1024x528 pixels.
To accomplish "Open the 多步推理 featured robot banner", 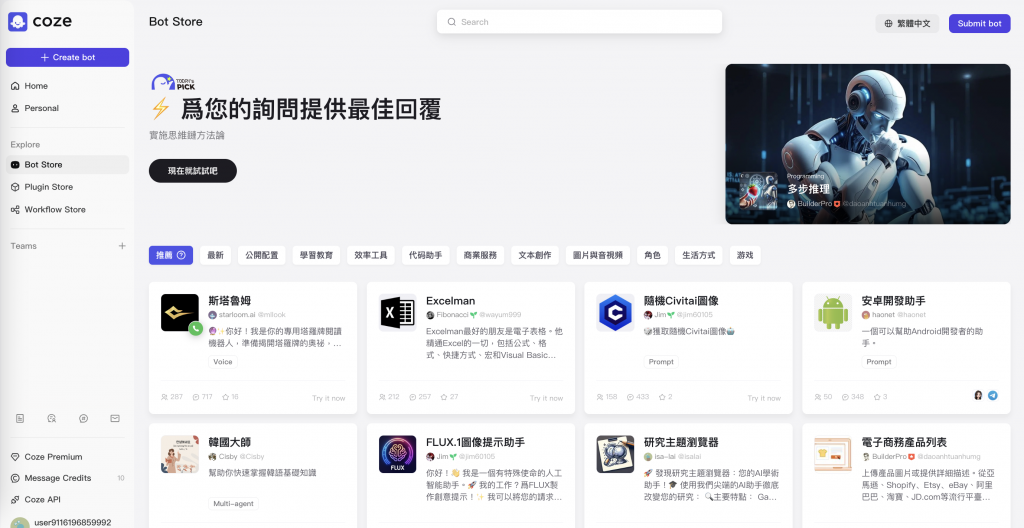I will 868,144.
